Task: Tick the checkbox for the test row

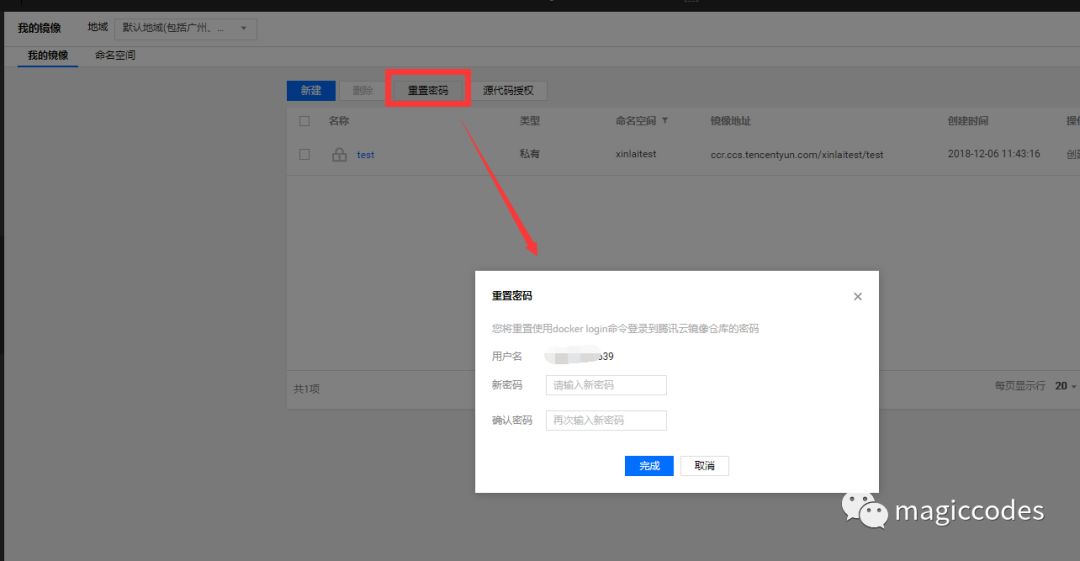Action: tap(304, 154)
